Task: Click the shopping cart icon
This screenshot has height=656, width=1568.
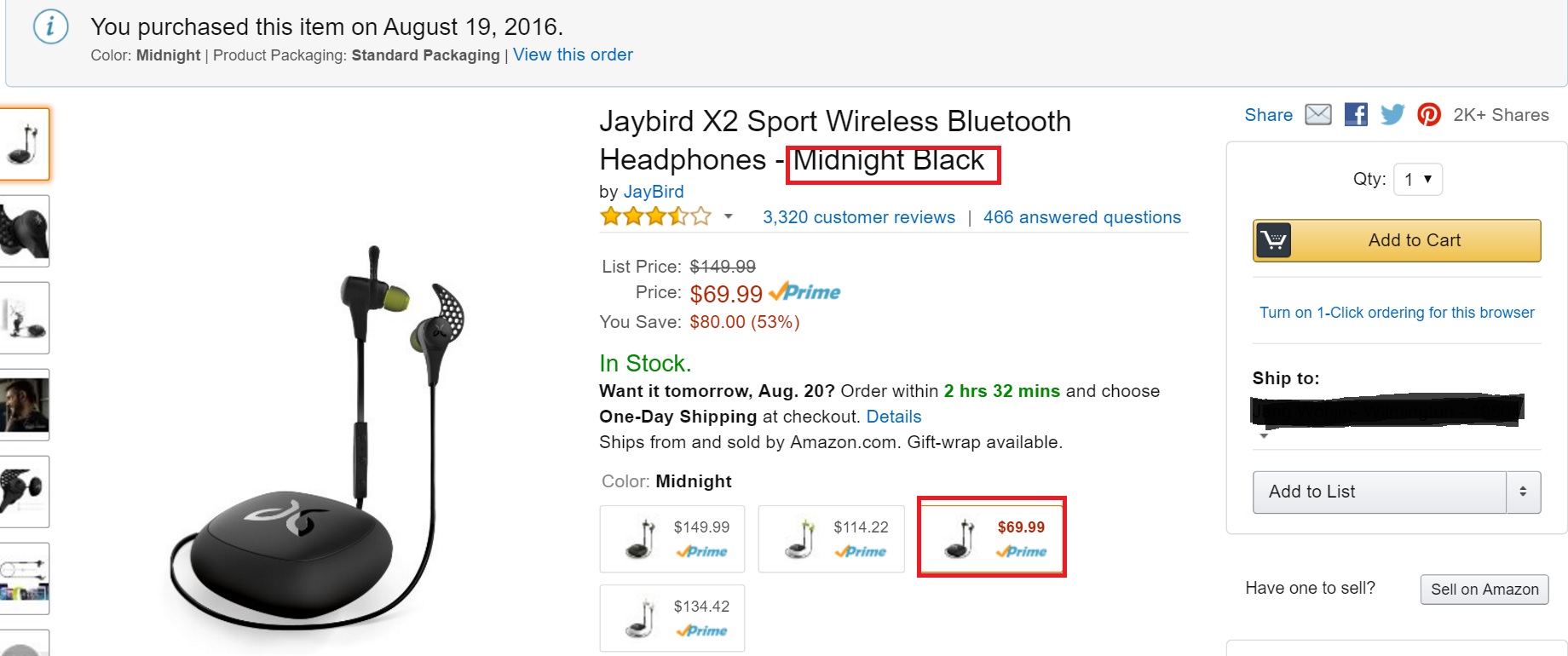Action: coord(1273,240)
